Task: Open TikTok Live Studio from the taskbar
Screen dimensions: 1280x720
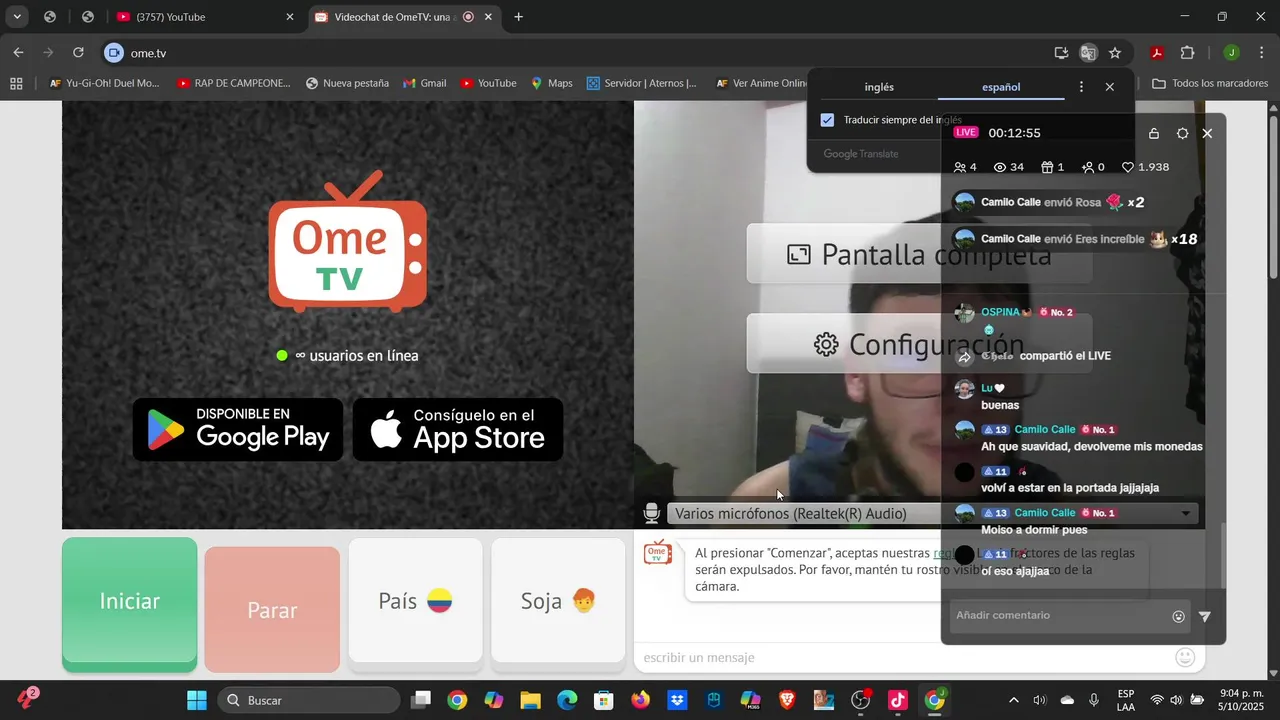Action: click(x=897, y=700)
